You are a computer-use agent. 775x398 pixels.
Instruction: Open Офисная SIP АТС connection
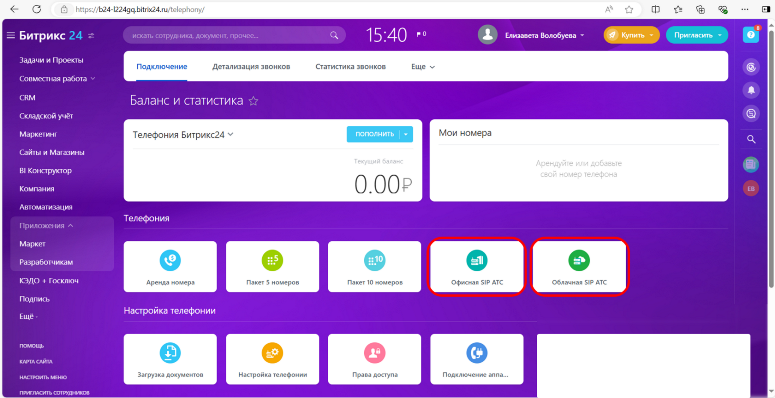(476, 266)
